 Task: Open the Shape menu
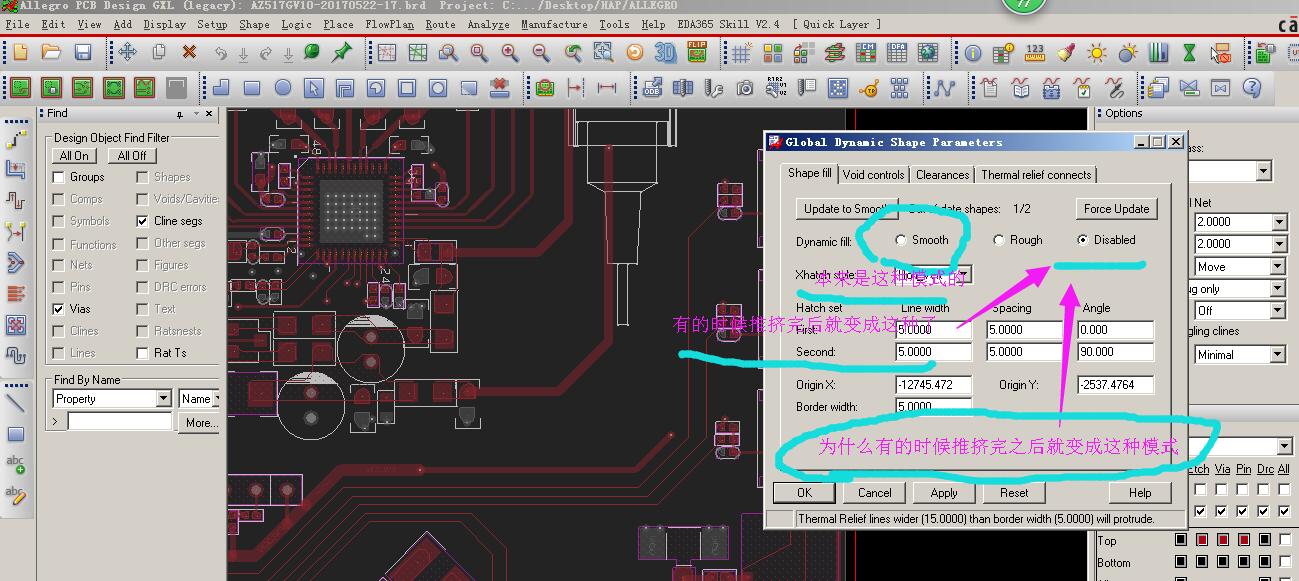coord(254,24)
